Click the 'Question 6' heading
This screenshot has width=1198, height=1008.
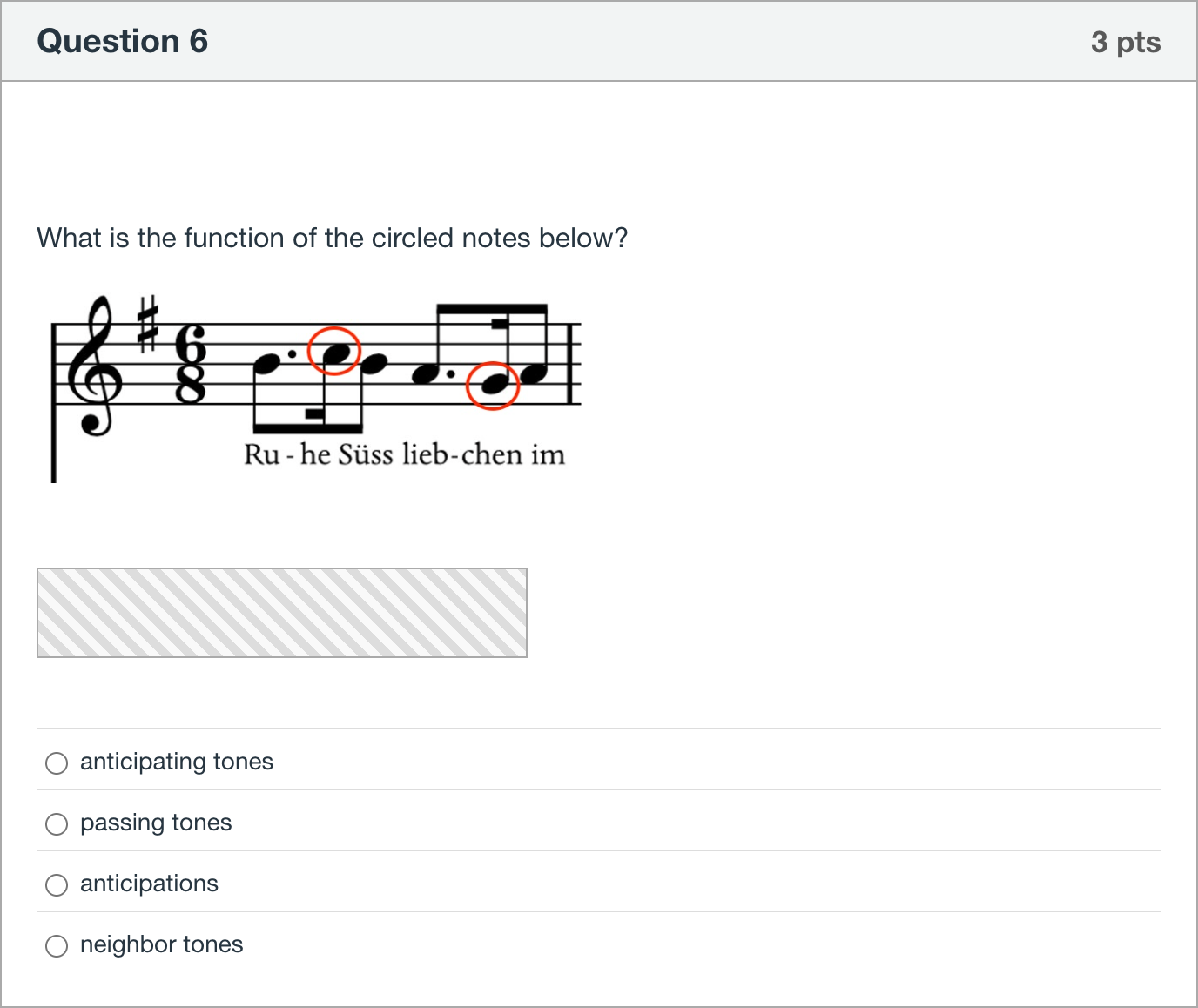(123, 41)
